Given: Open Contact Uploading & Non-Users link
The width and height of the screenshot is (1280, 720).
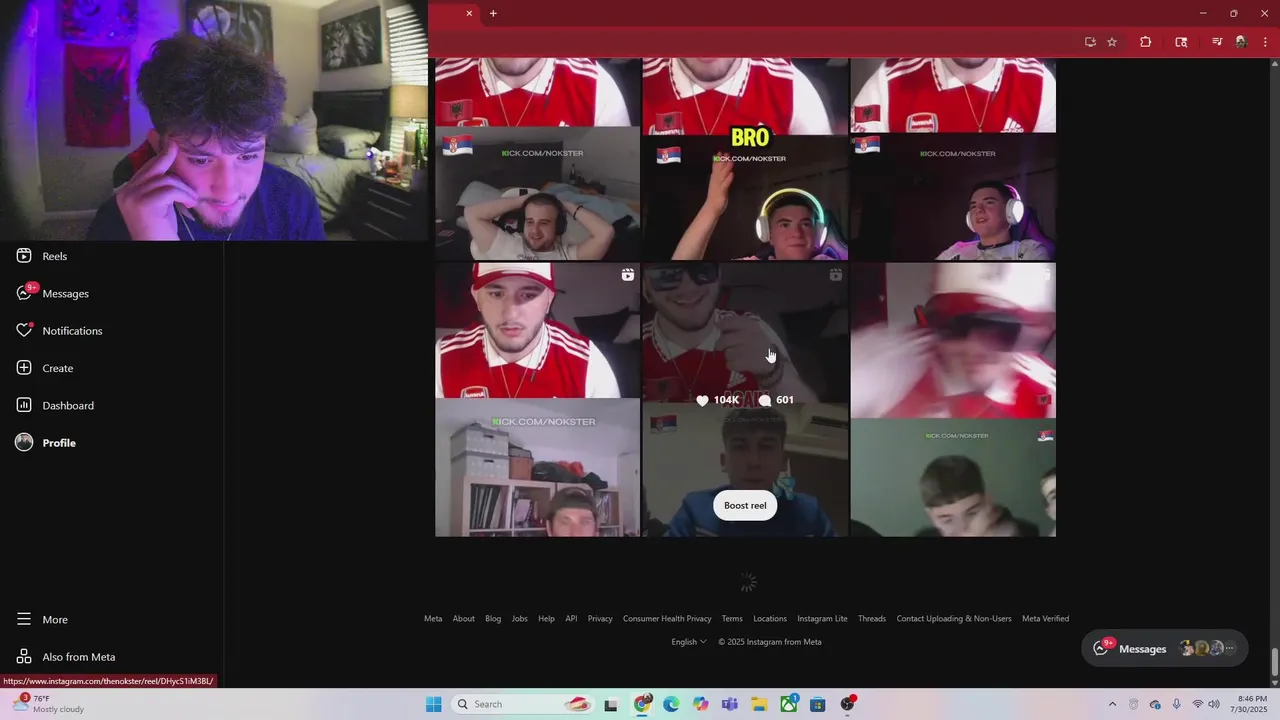Looking at the screenshot, I should pyautogui.click(x=954, y=618).
